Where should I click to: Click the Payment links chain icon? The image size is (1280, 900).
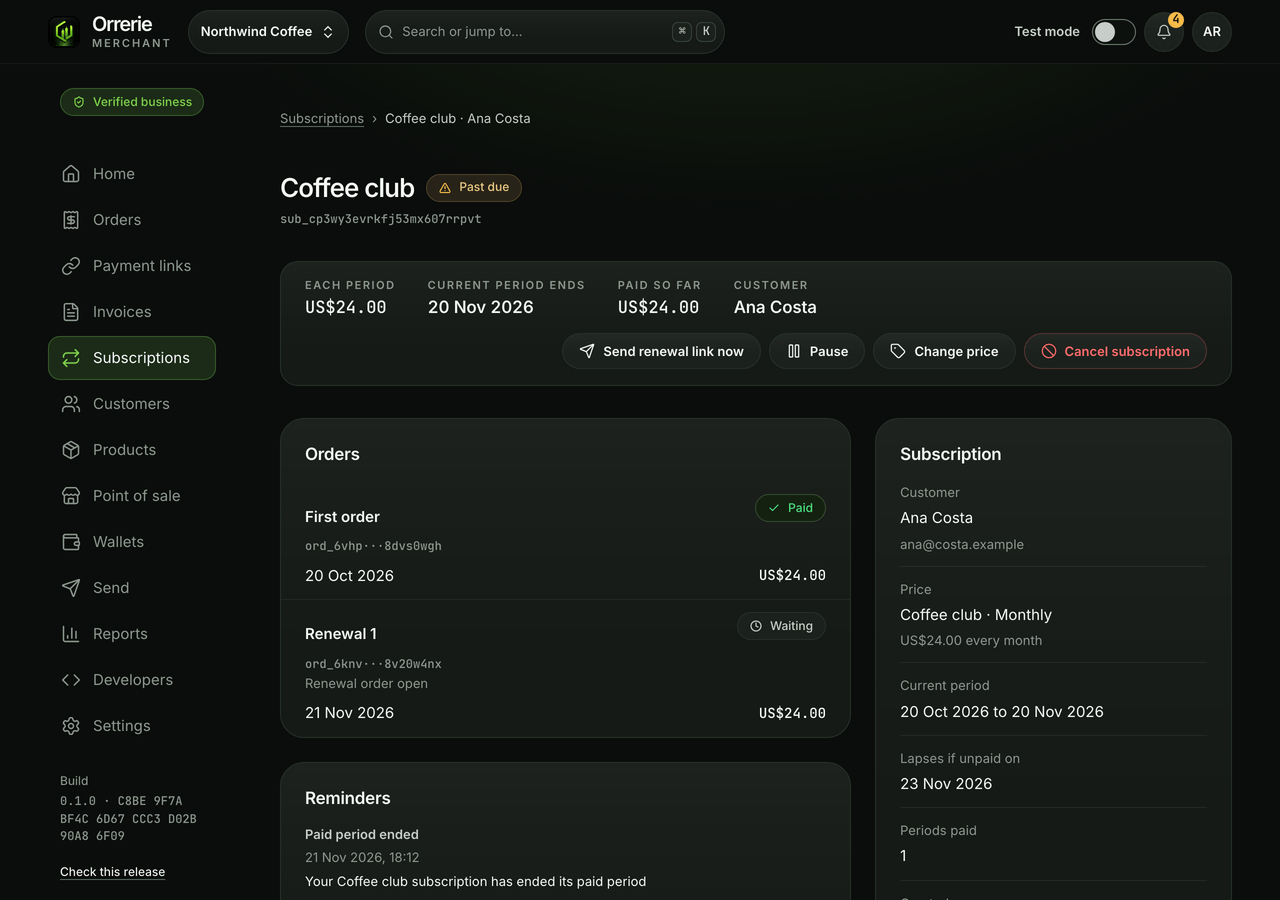point(71,266)
